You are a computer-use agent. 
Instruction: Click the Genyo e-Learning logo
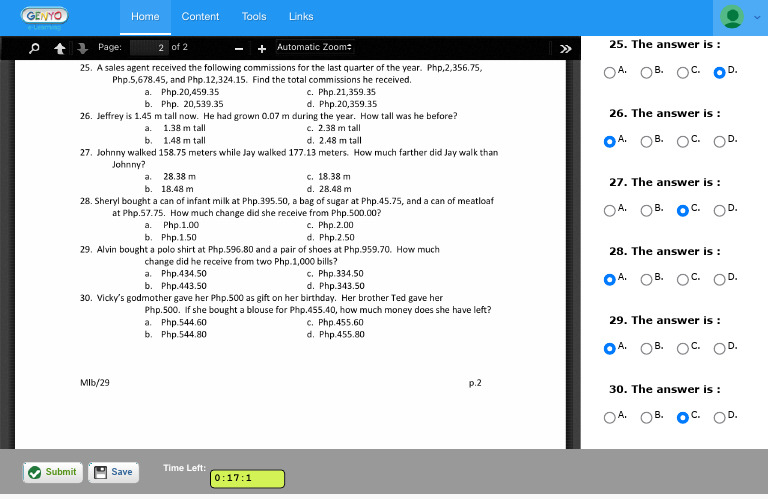coord(44,19)
